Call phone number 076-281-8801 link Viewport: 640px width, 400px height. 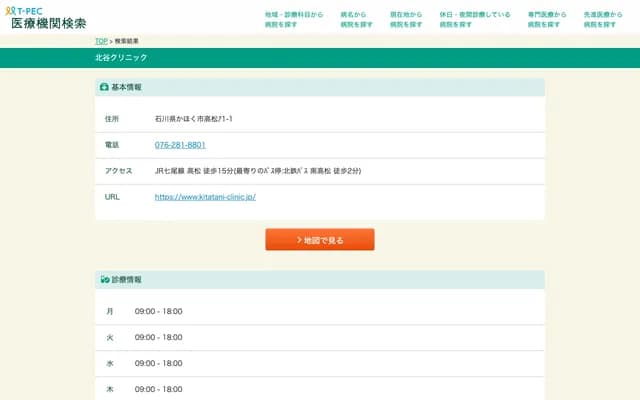[x=180, y=145]
